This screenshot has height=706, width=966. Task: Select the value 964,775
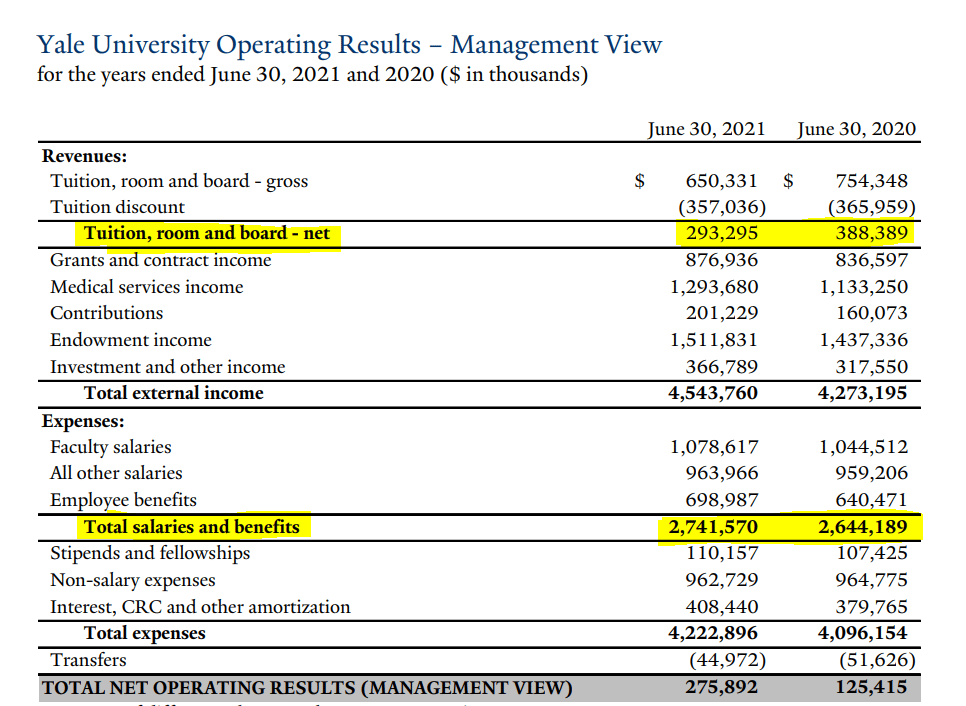tap(872, 580)
